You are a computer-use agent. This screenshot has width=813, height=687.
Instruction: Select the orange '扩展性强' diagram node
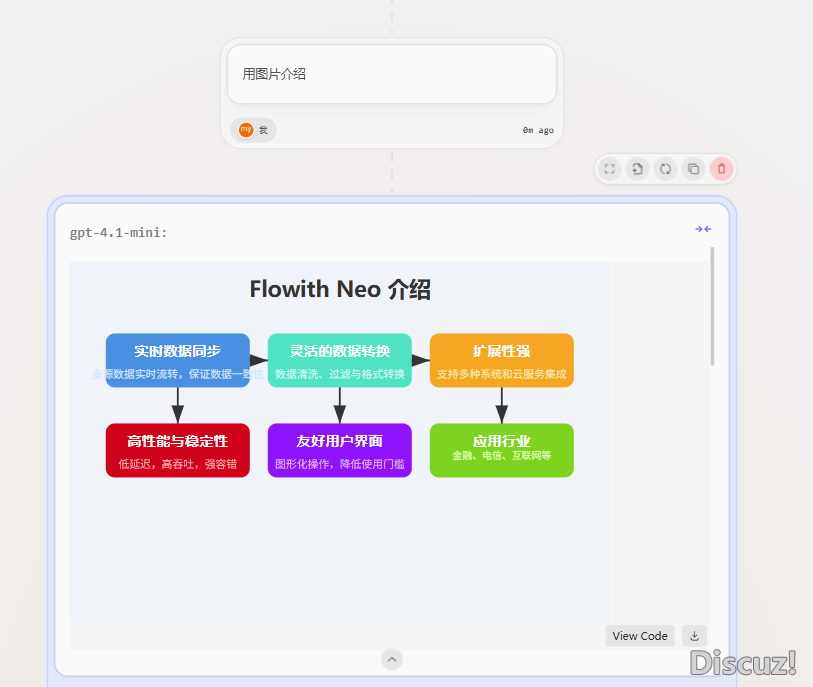(x=502, y=360)
